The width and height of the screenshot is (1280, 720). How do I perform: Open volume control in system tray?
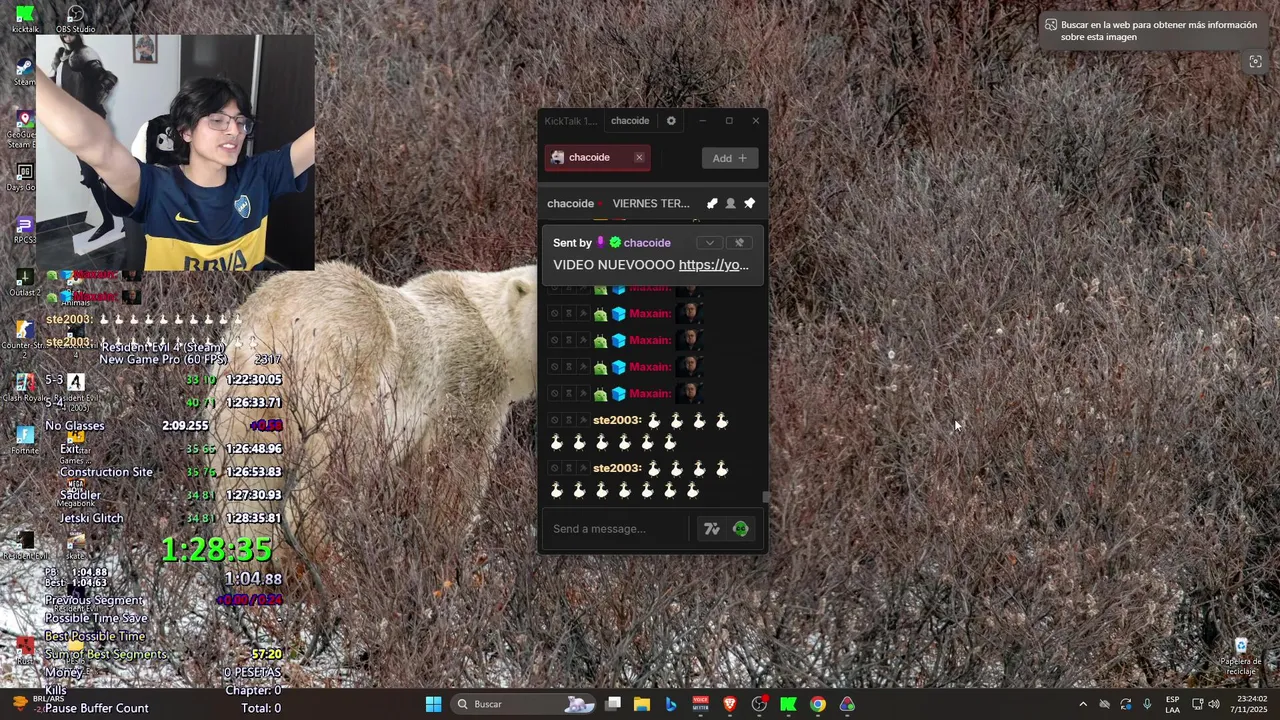click(x=1214, y=704)
